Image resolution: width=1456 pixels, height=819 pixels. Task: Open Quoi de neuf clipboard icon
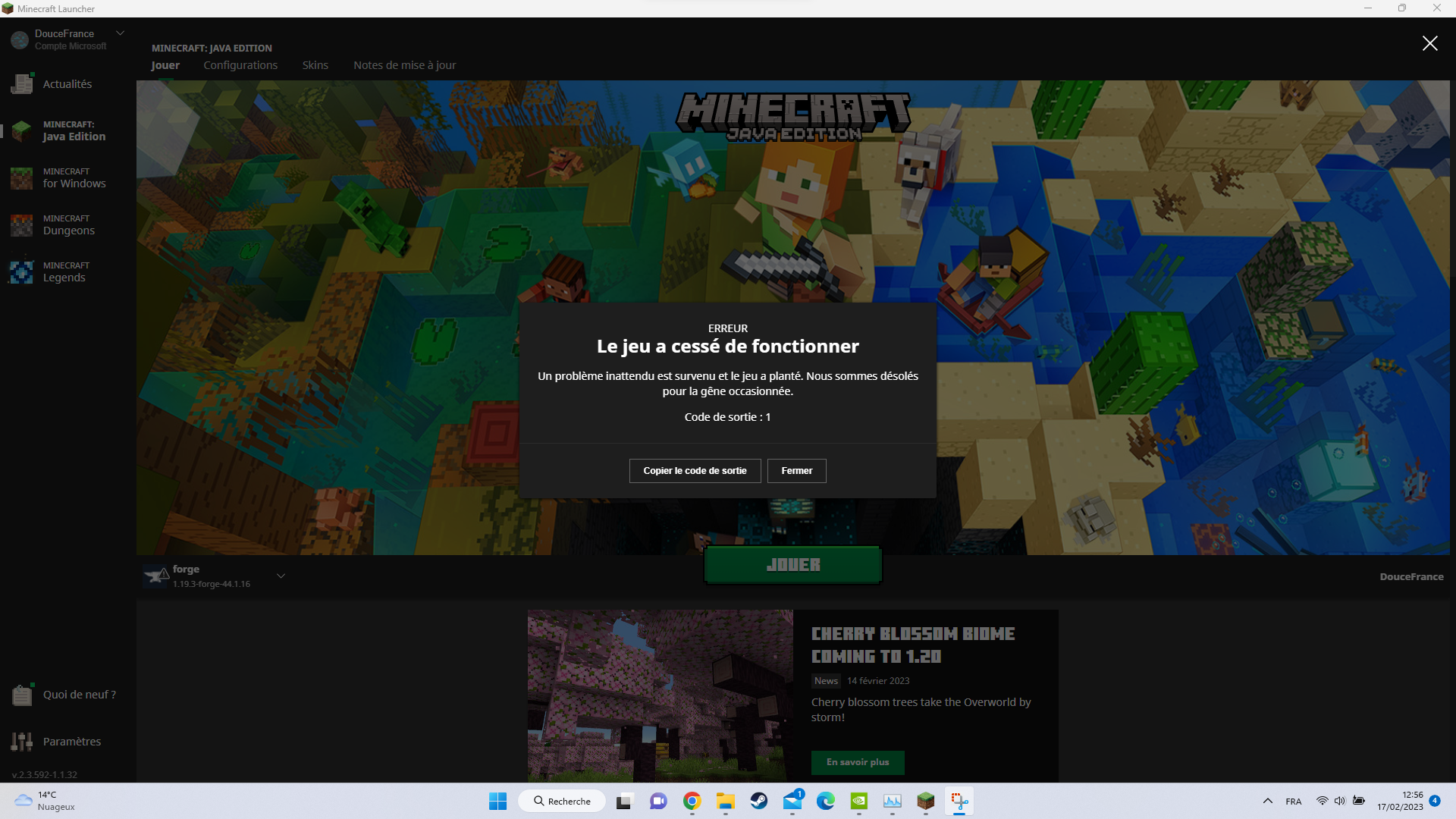[22, 695]
